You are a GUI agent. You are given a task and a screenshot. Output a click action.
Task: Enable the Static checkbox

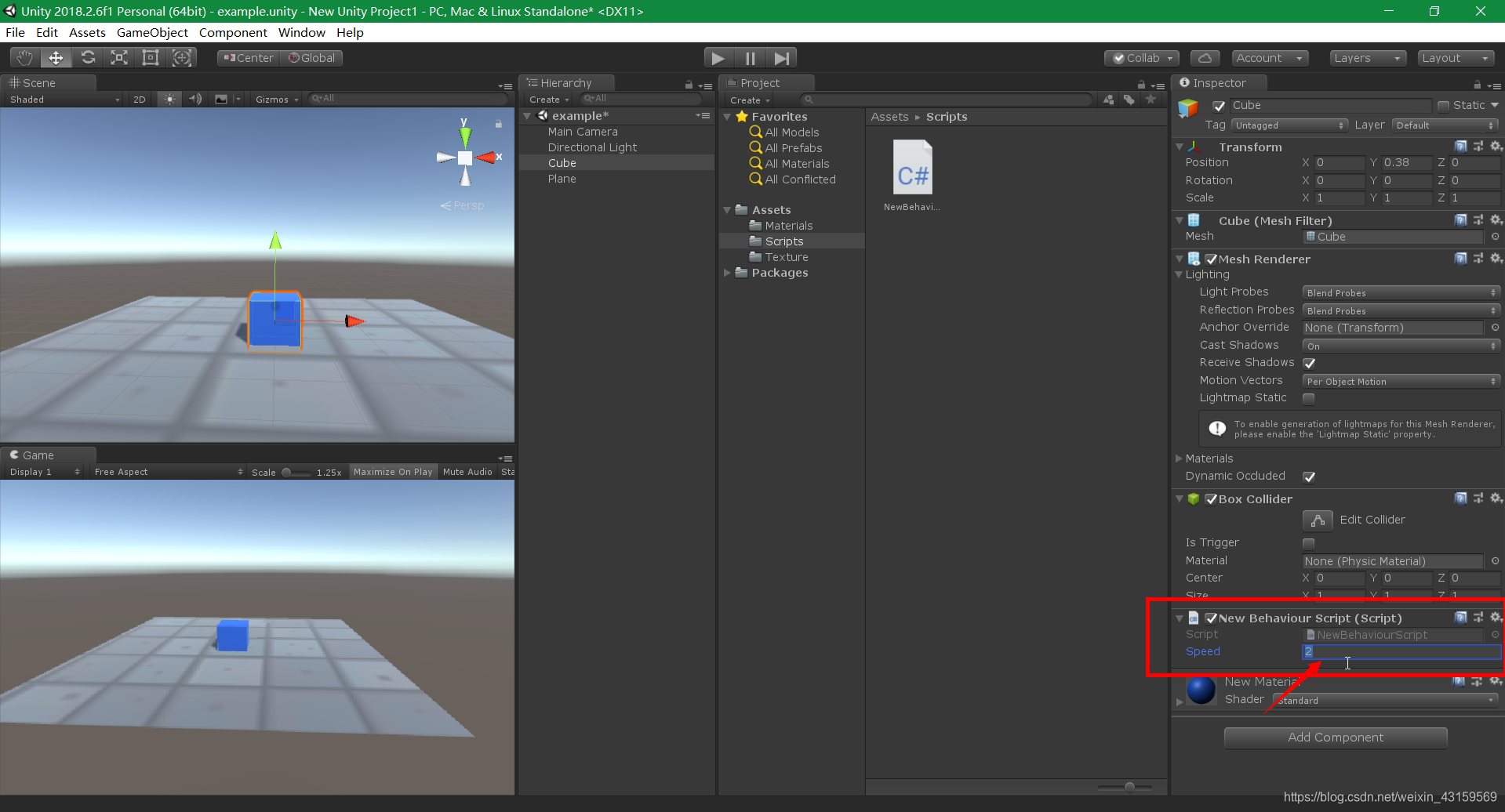pos(1443,106)
